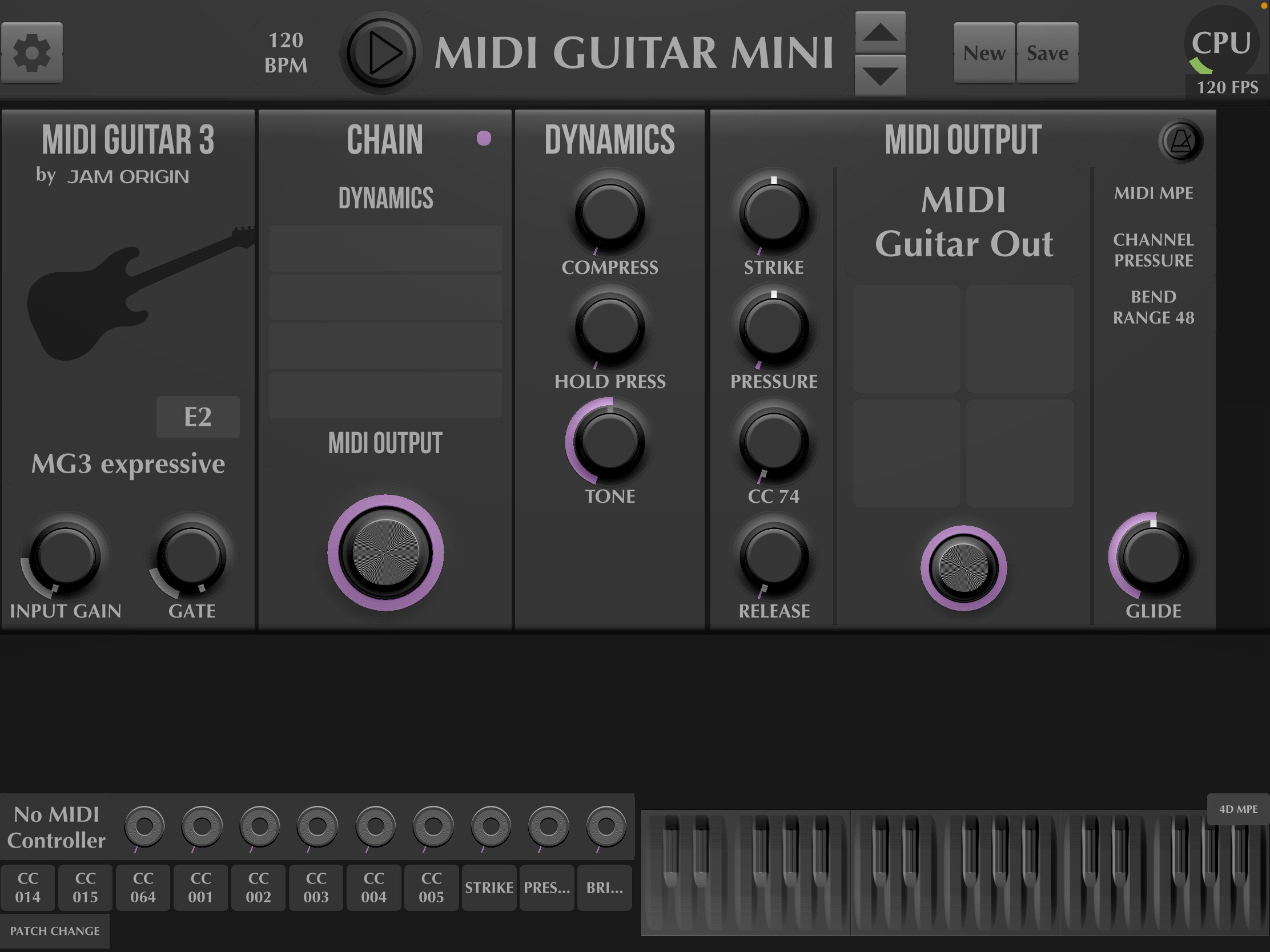
Task: Select the CC 064 assignment button
Action: (143, 888)
